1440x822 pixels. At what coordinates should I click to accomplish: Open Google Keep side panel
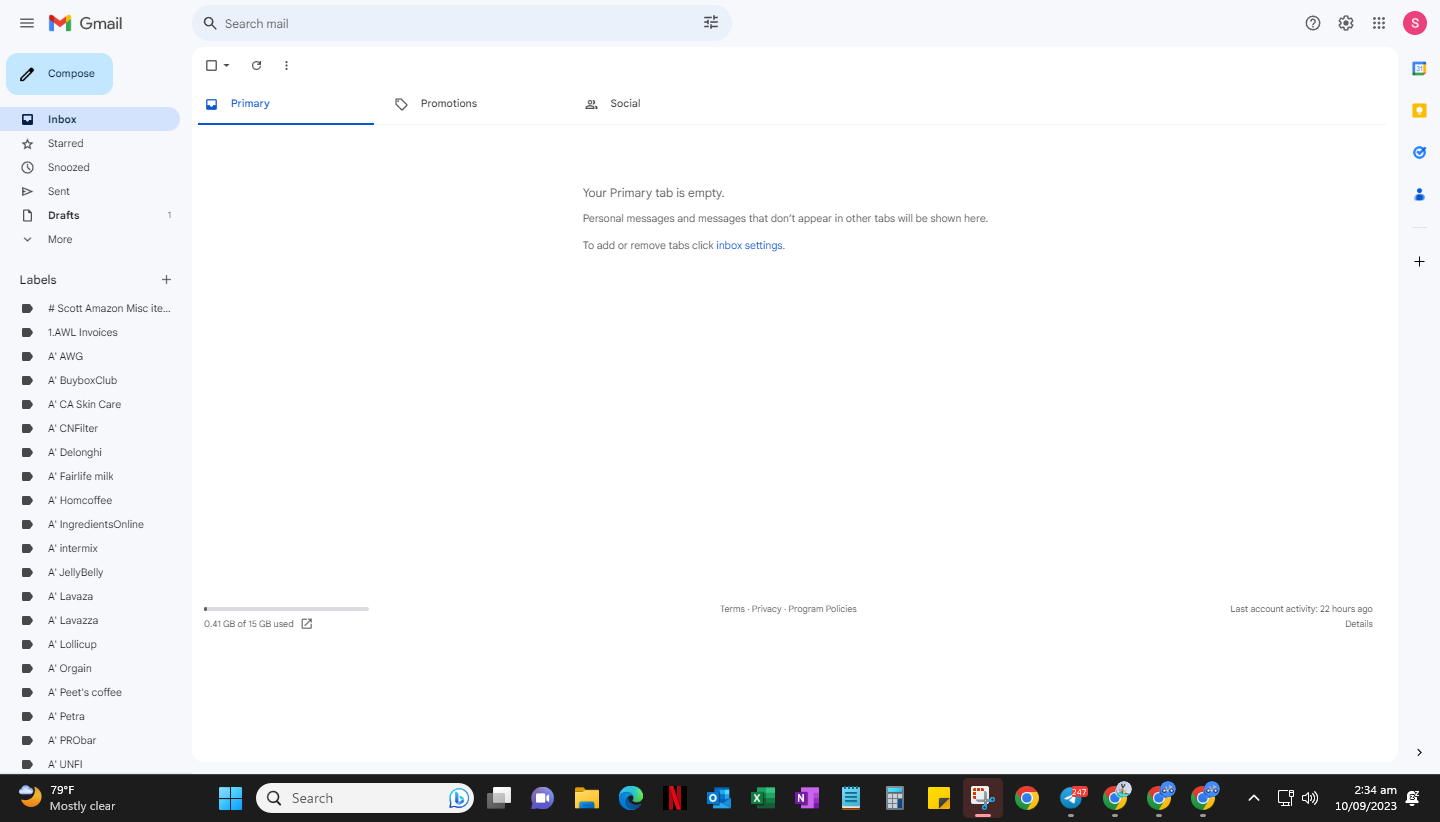pos(1419,110)
